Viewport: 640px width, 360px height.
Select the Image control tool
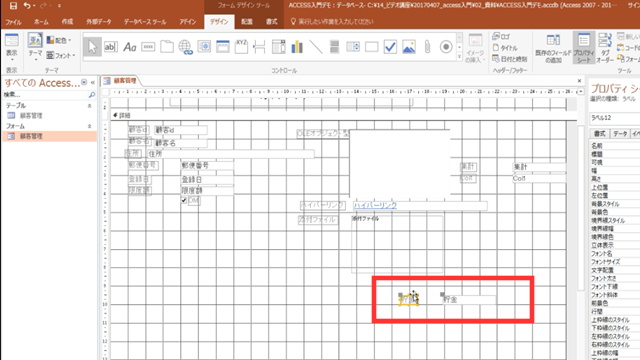pyautogui.click(x=409, y=47)
